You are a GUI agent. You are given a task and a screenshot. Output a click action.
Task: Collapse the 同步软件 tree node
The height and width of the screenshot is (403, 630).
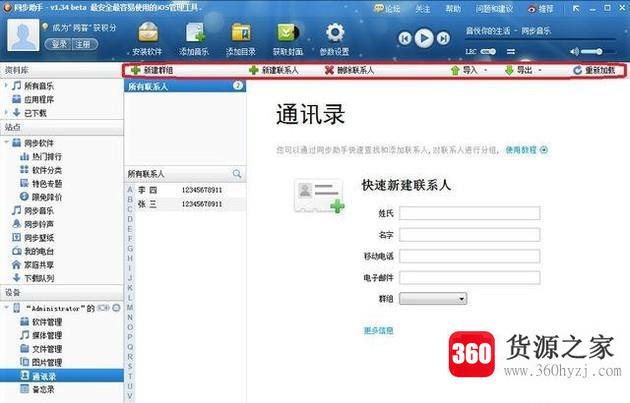pos(6,142)
